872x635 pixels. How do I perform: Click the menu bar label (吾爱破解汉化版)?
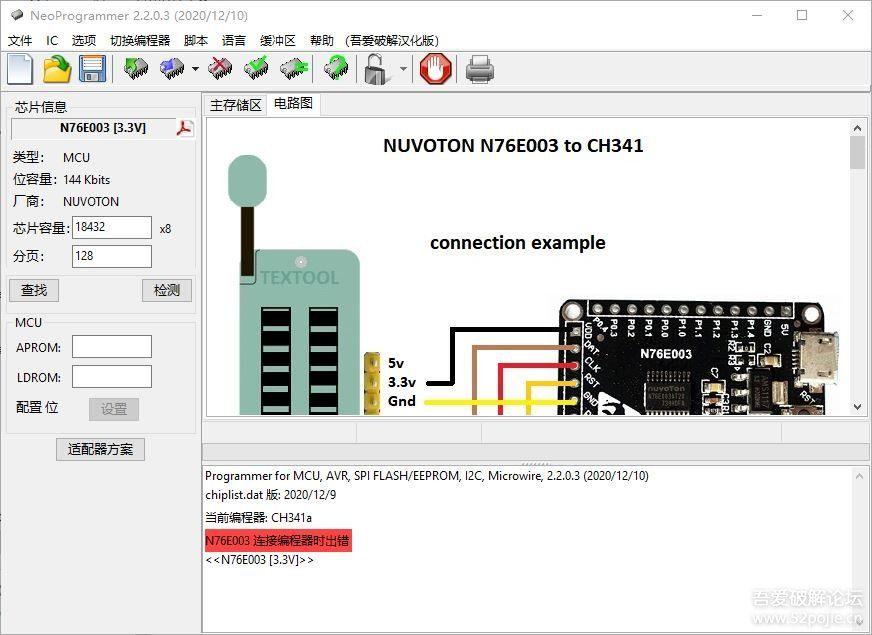(392, 41)
